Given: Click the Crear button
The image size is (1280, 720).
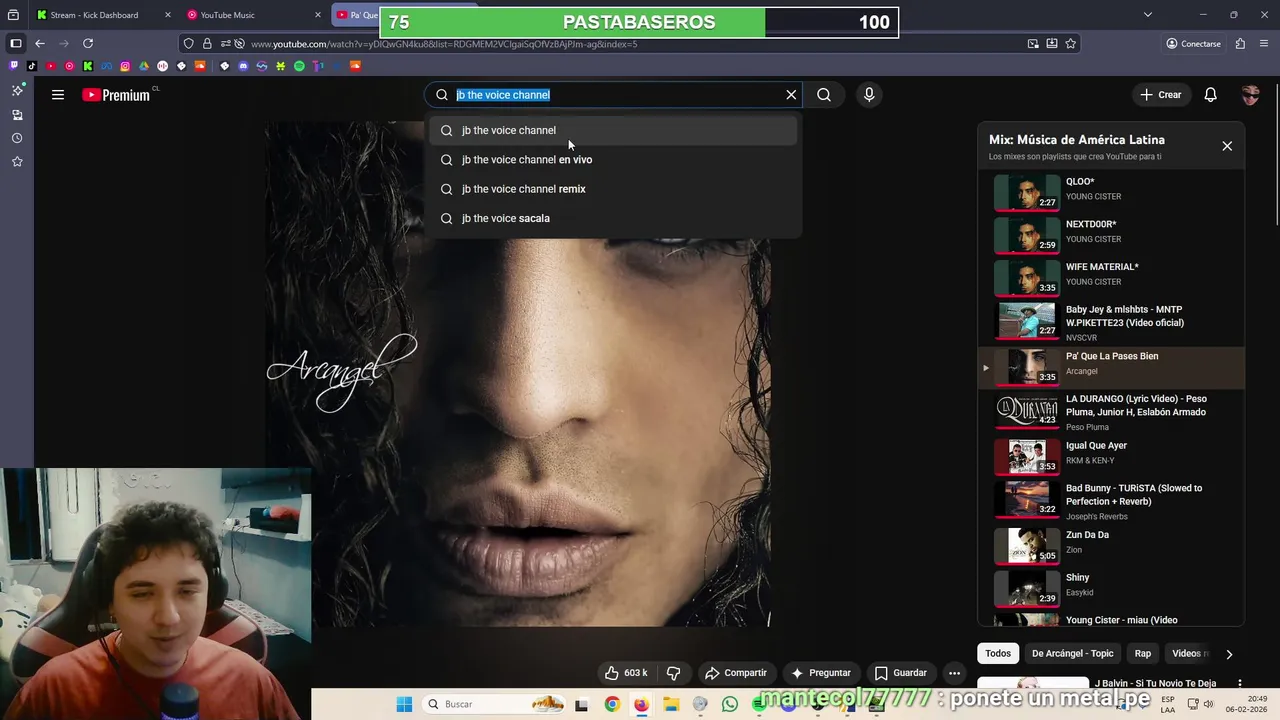Looking at the screenshot, I should click(x=1161, y=95).
